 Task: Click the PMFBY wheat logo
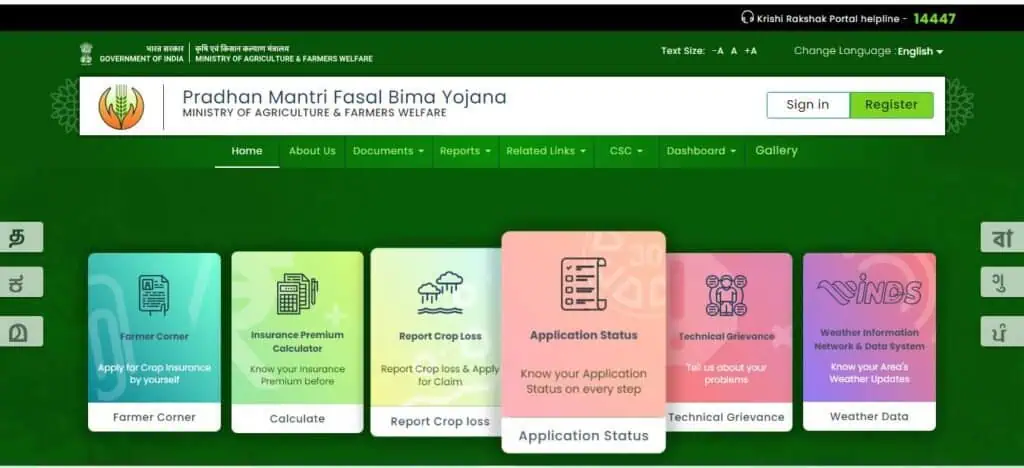tap(121, 106)
